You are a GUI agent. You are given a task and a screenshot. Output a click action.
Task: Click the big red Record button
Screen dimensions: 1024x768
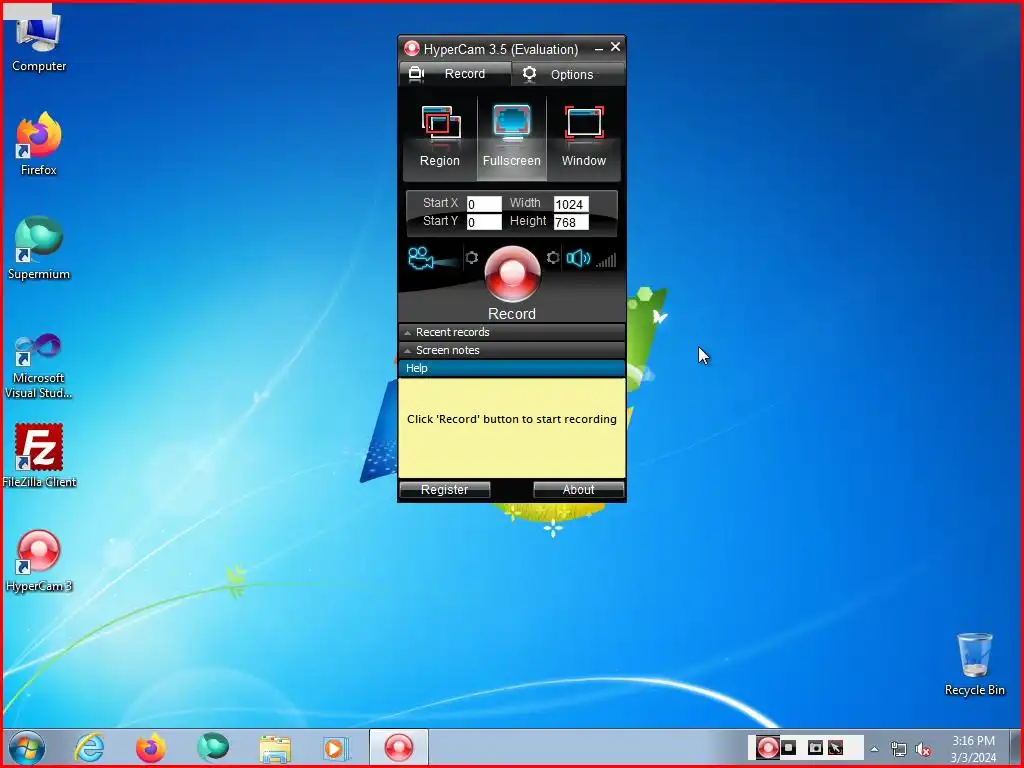click(x=512, y=274)
